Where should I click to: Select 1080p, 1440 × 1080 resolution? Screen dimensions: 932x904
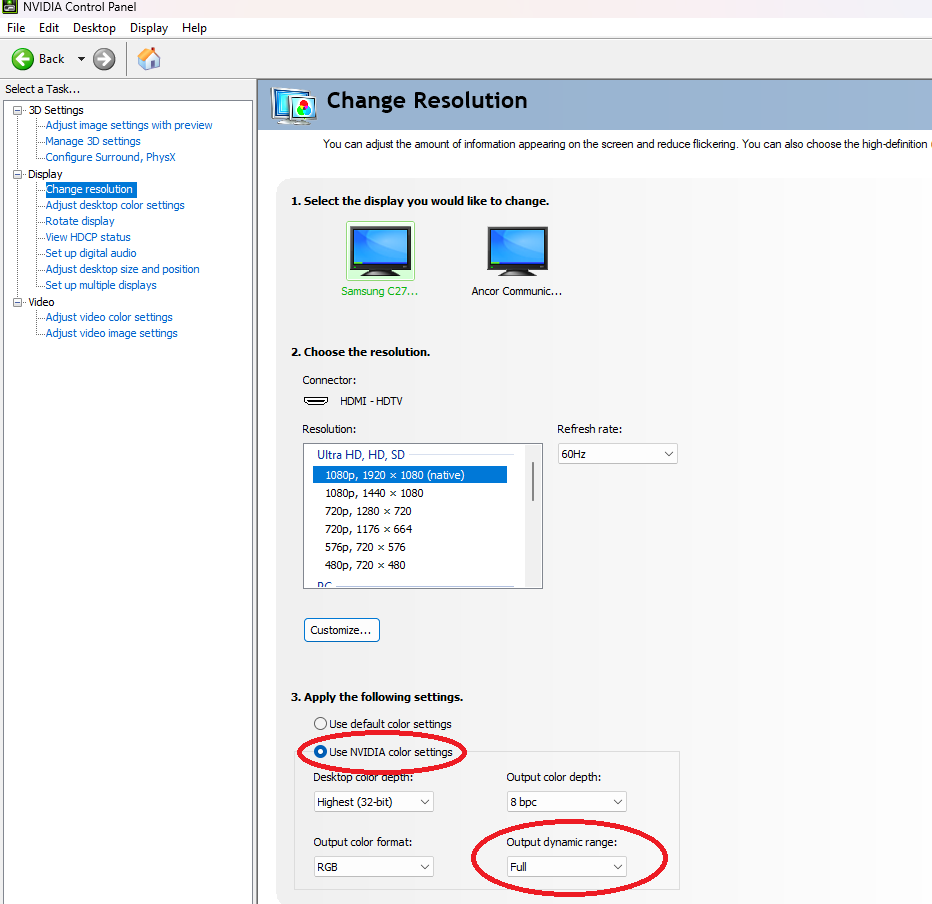coord(374,493)
